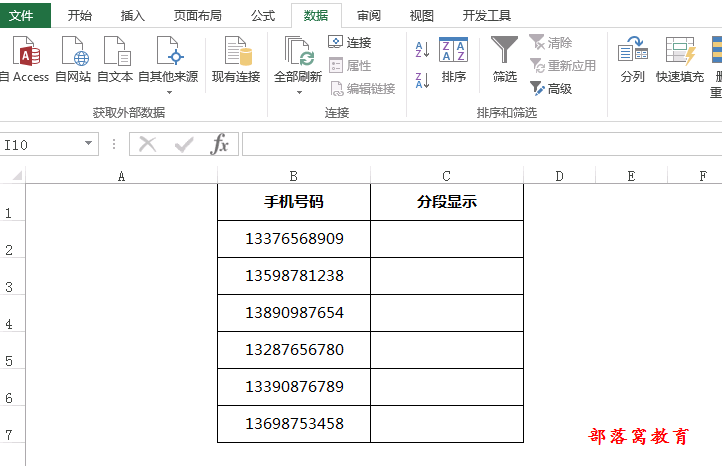
Task: Open 现有连接 existing connections
Action: tap(236, 52)
